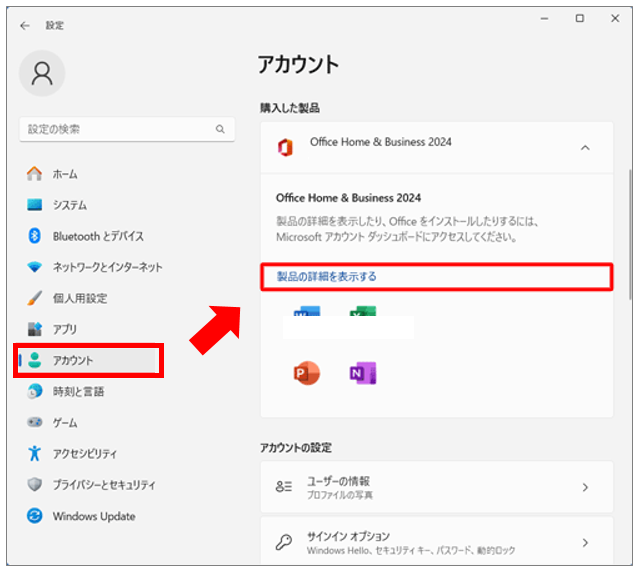
Task: Click the user profile avatar
Action: point(42,73)
